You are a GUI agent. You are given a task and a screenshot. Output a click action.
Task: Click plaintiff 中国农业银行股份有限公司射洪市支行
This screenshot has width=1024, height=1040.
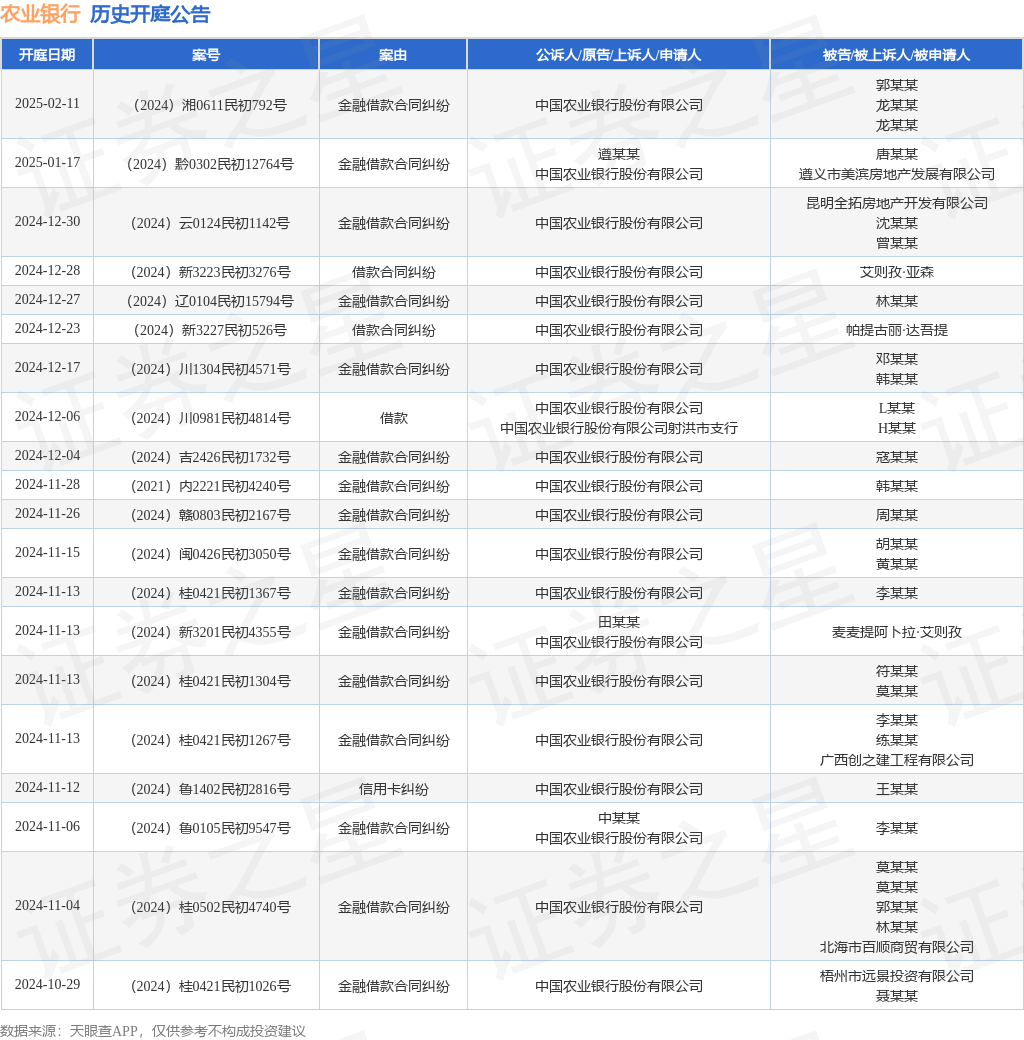[x=618, y=428]
